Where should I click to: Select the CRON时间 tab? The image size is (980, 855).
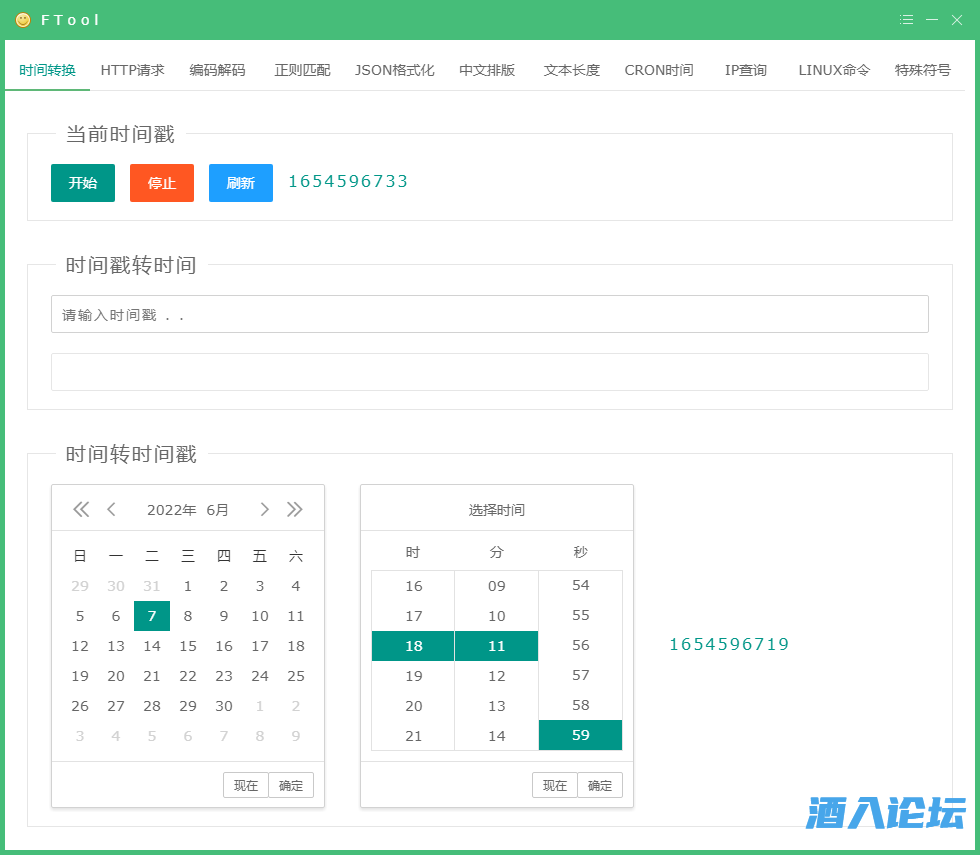[x=658, y=70]
